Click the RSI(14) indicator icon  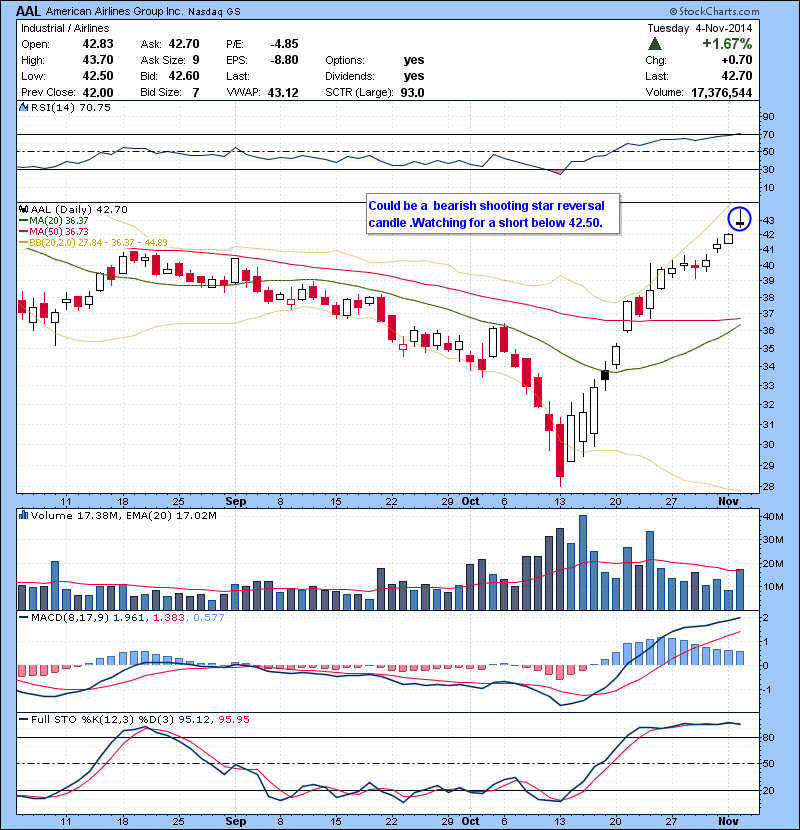coord(23,107)
